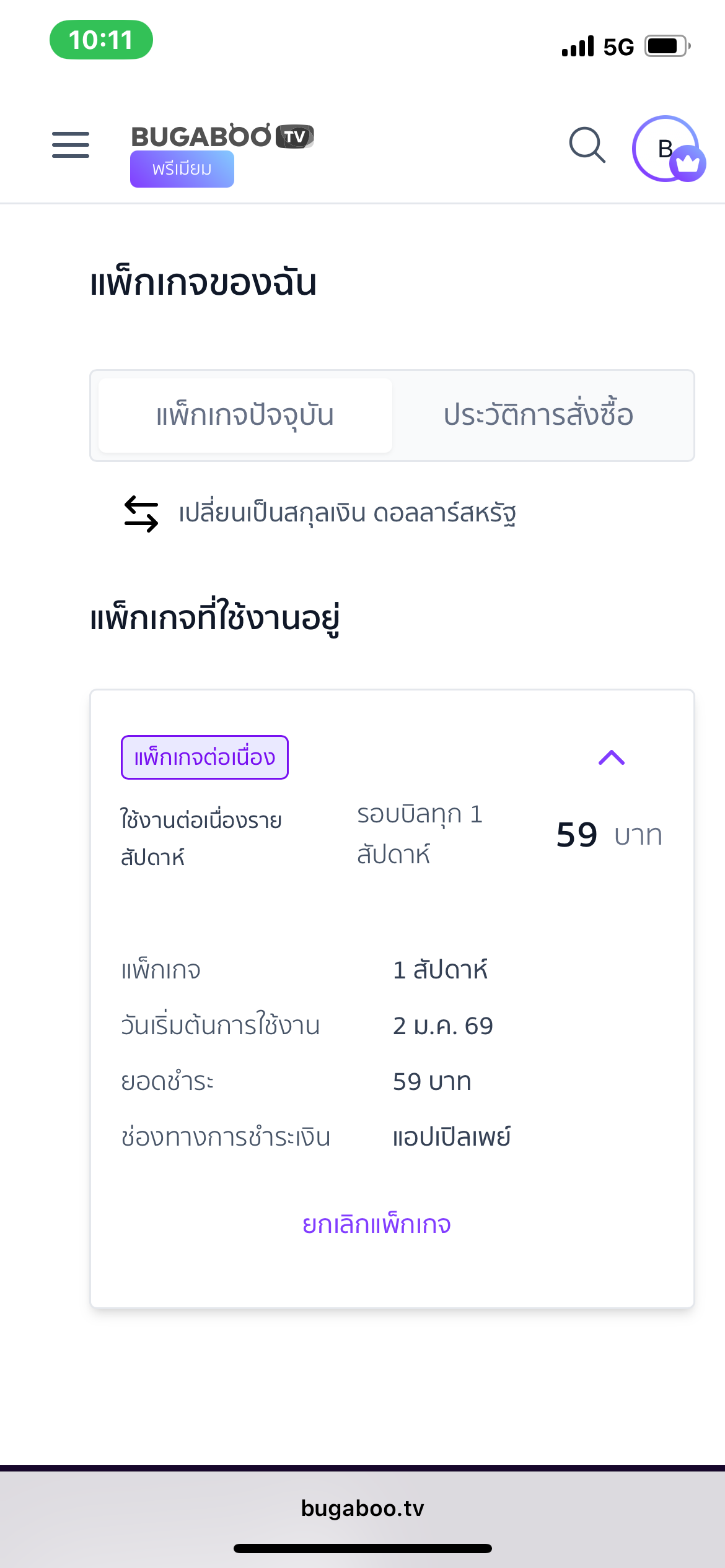Tap the Bugaboo TV logo
The image size is (725, 1568).
(222, 136)
